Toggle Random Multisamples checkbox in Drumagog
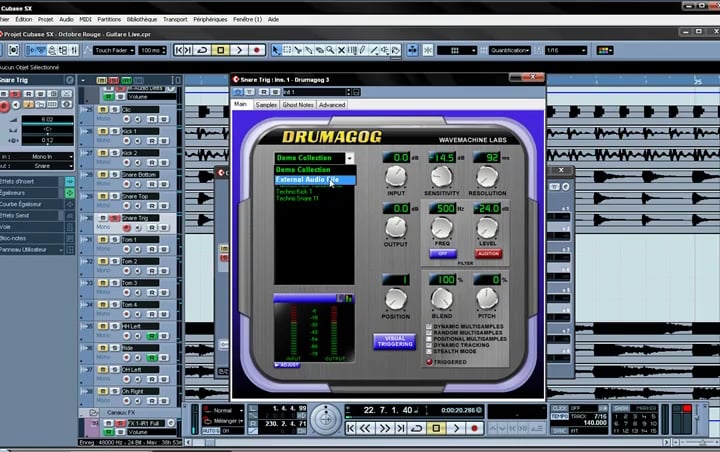The image size is (720, 452). [429, 333]
